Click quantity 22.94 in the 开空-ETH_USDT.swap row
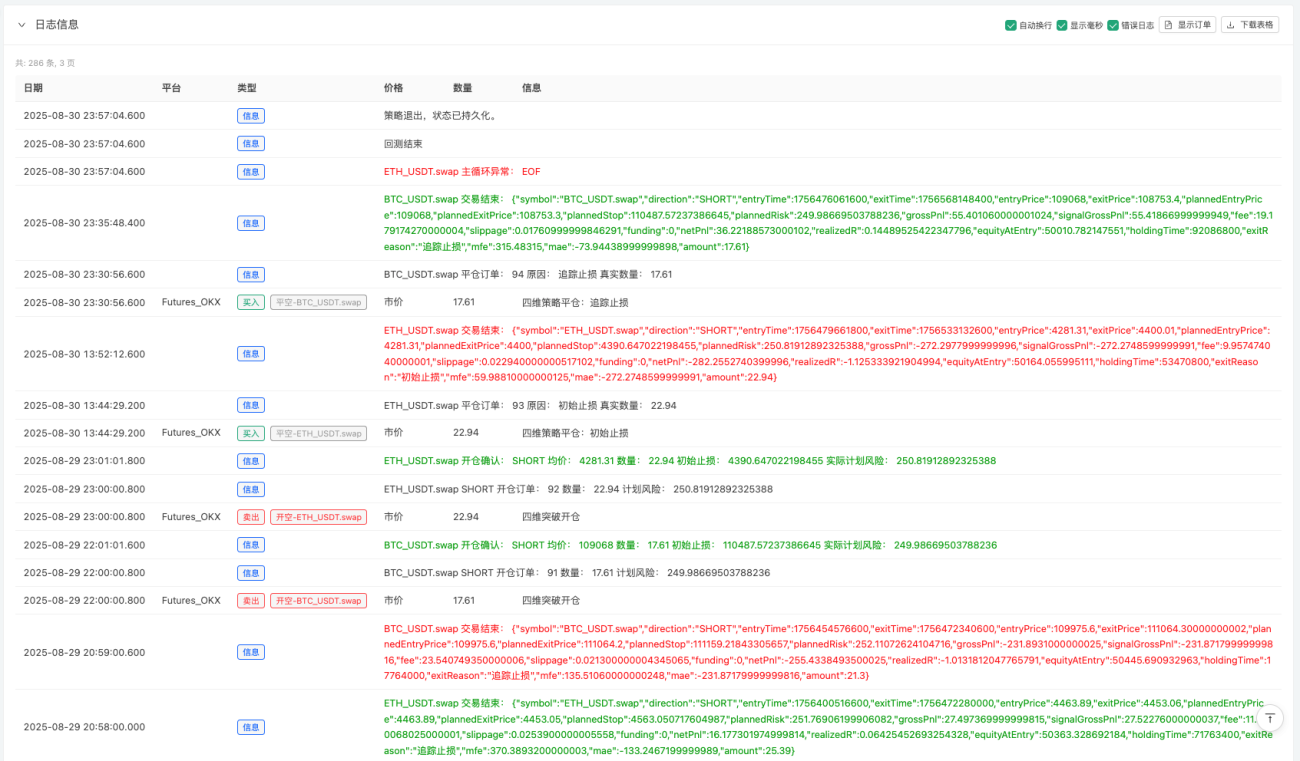 (x=466, y=517)
